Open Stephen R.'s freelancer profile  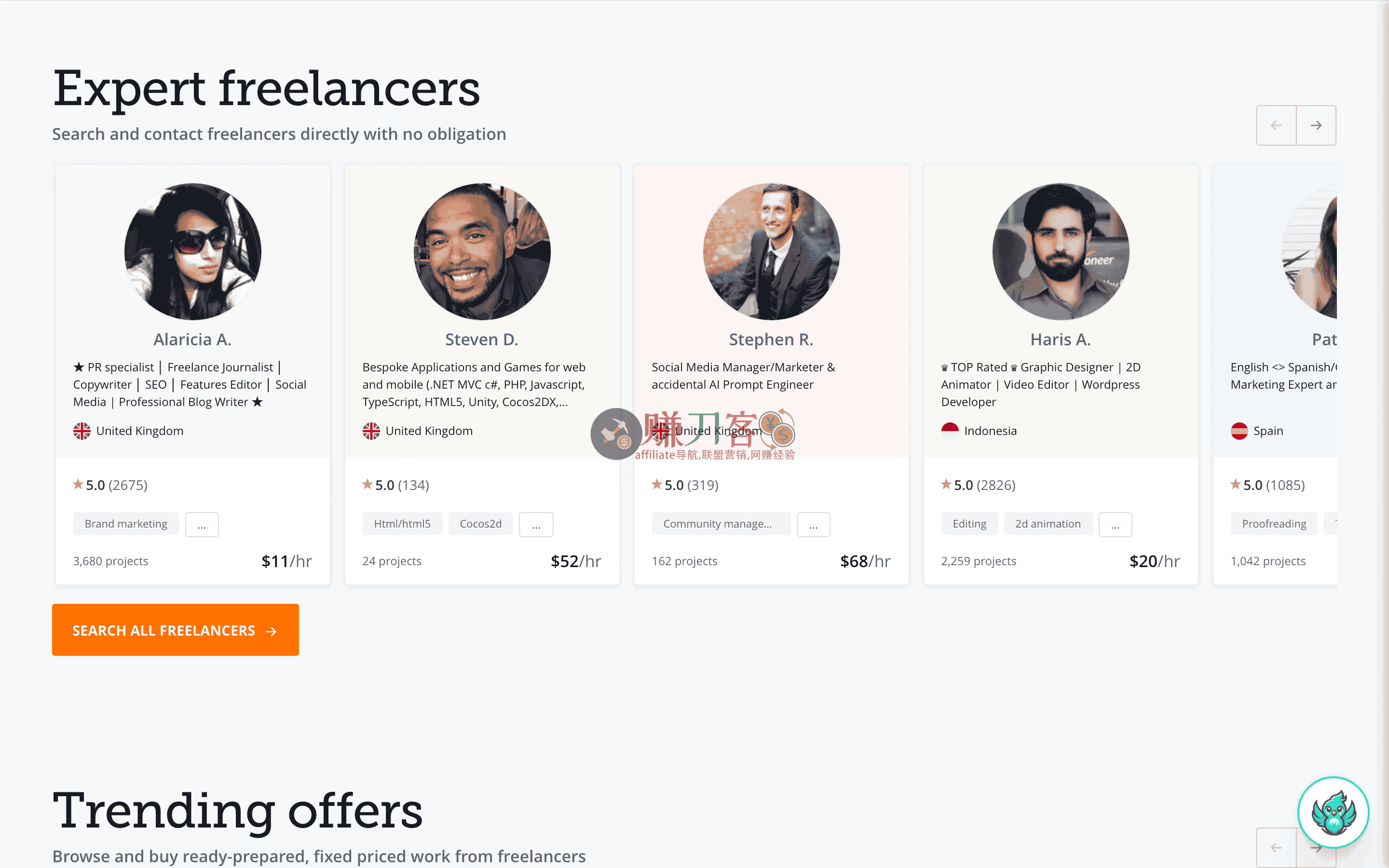click(771, 339)
